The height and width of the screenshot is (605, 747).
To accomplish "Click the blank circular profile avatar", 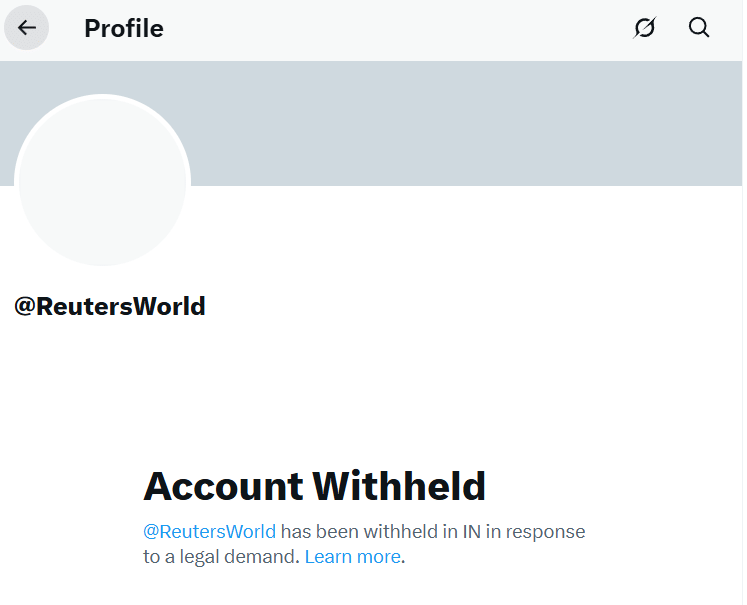I will coord(102,181).
